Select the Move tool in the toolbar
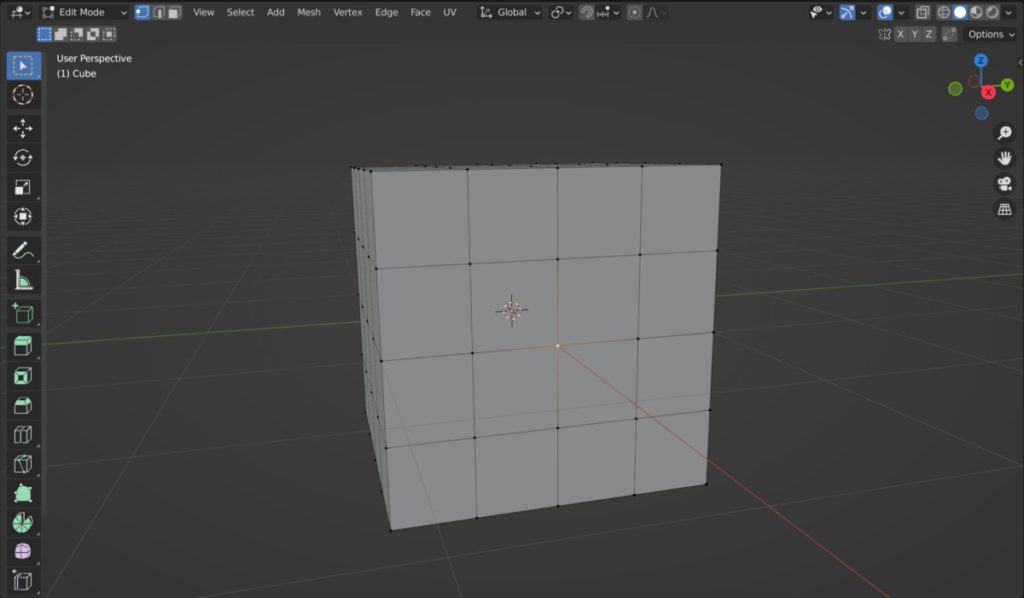Image resolution: width=1024 pixels, height=598 pixels. click(23, 128)
